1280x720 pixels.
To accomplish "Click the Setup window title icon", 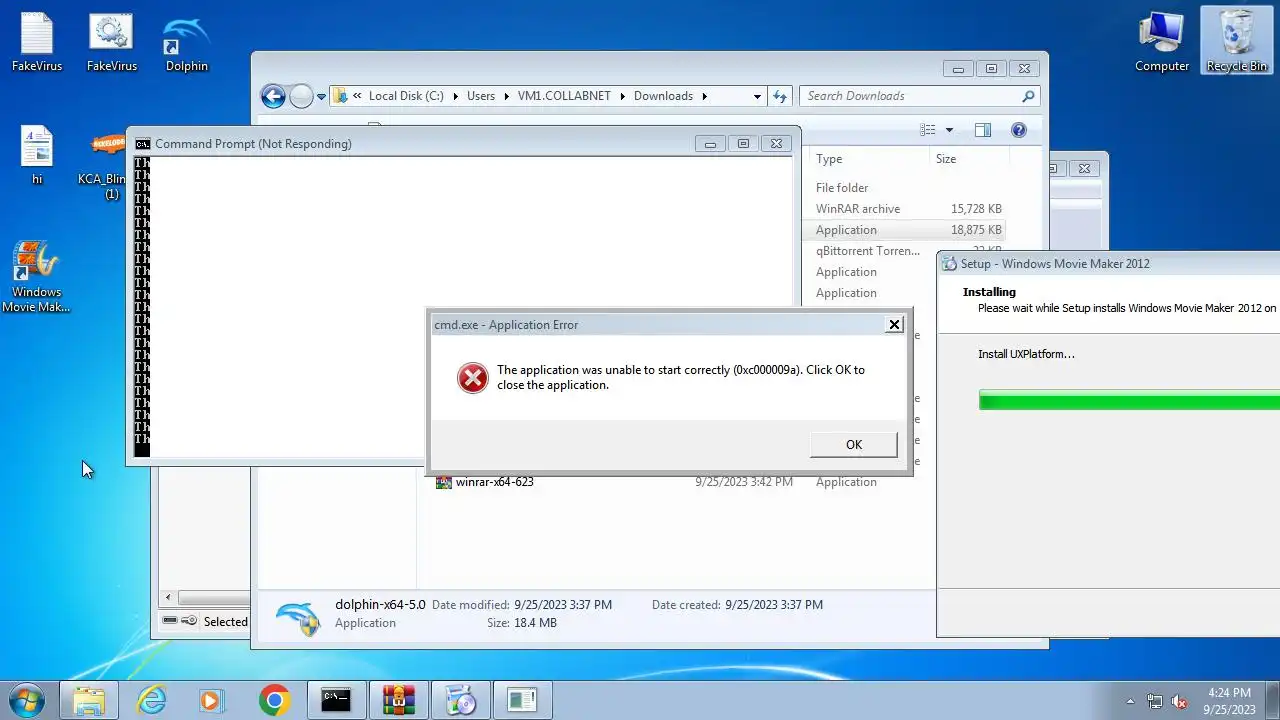I will click(949, 264).
